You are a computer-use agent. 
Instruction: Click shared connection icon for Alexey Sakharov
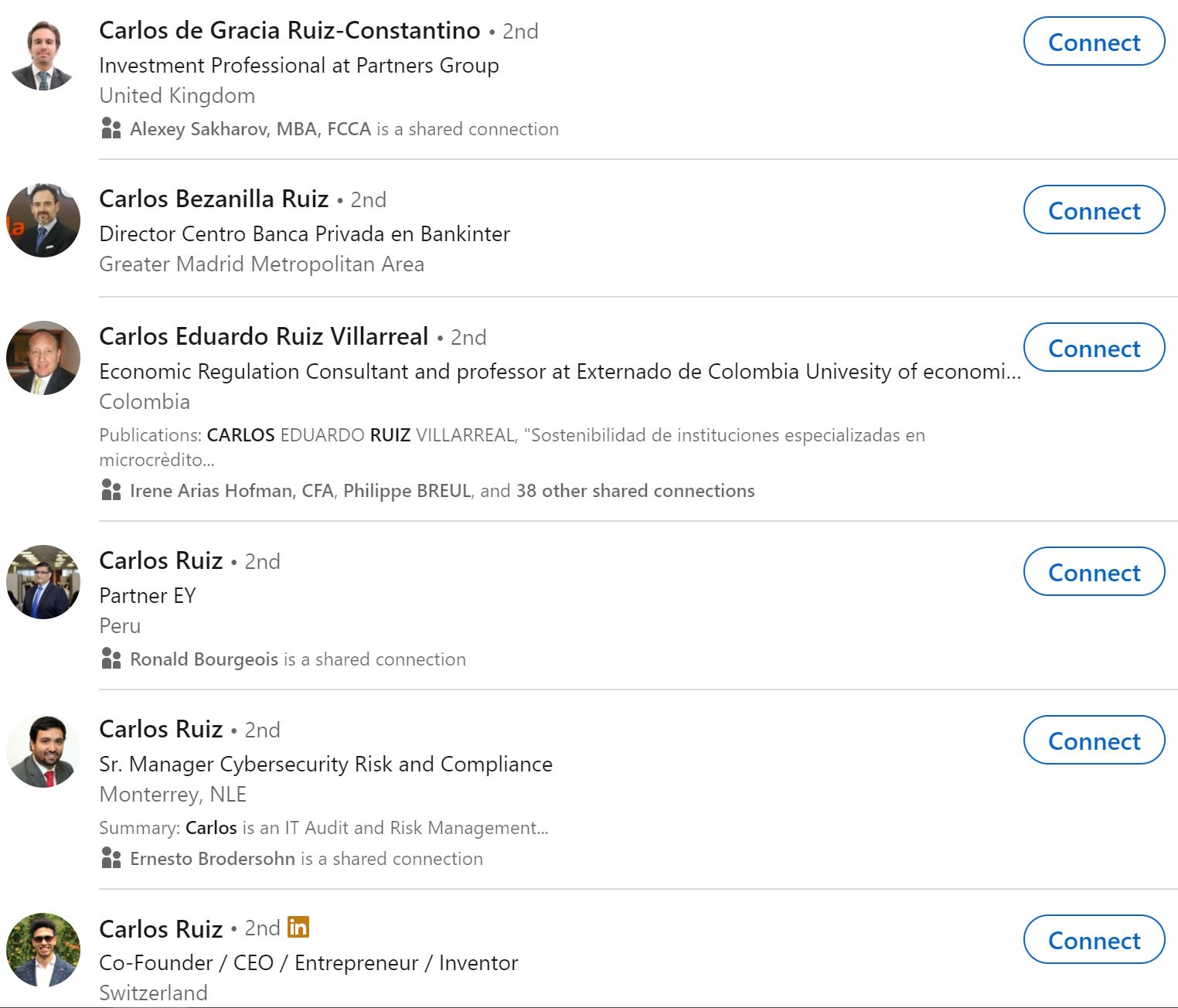[111, 128]
